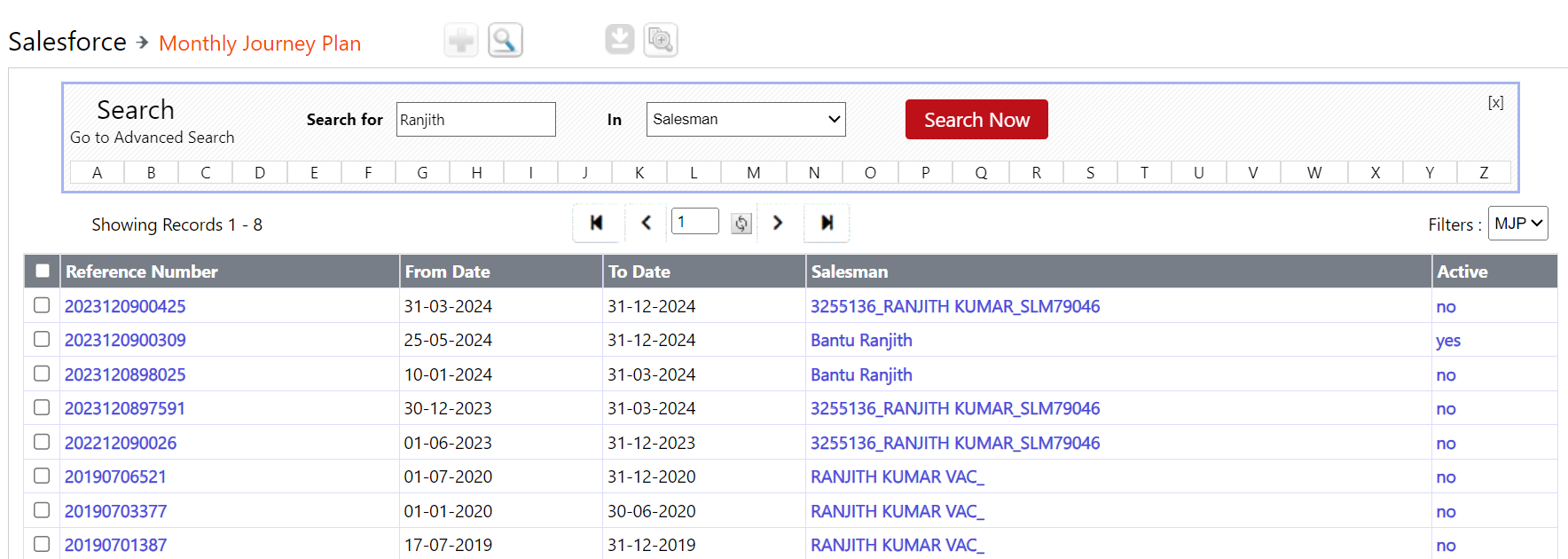Filter by letter K in alphabet bar

(x=639, y=172)
